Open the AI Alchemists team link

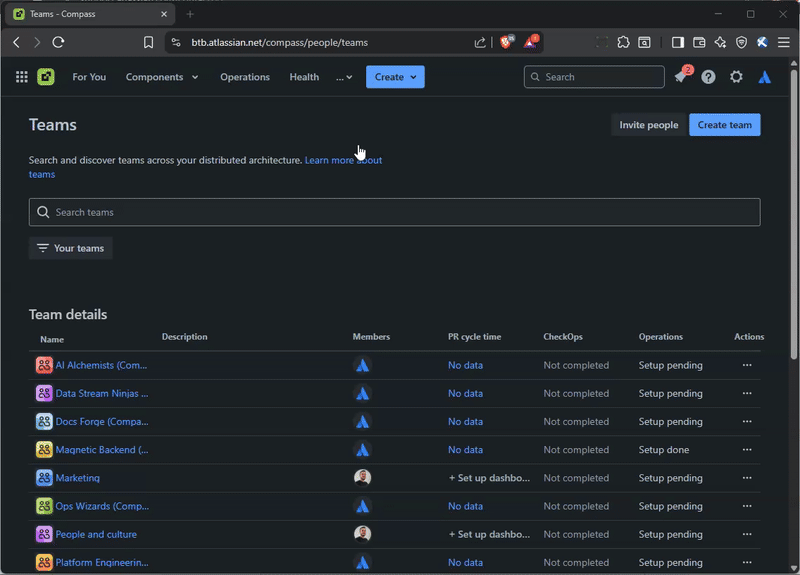click(101, 365)
